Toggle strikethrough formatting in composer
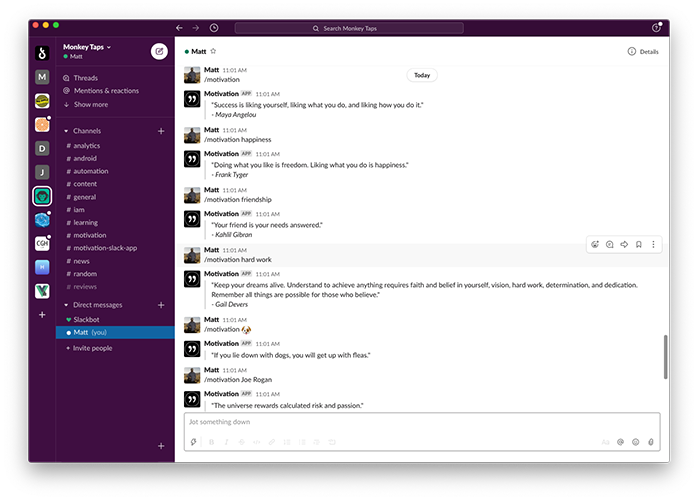The height and width of the screenshot is (500, 698). pyautogui.click(x=242, y=442)
